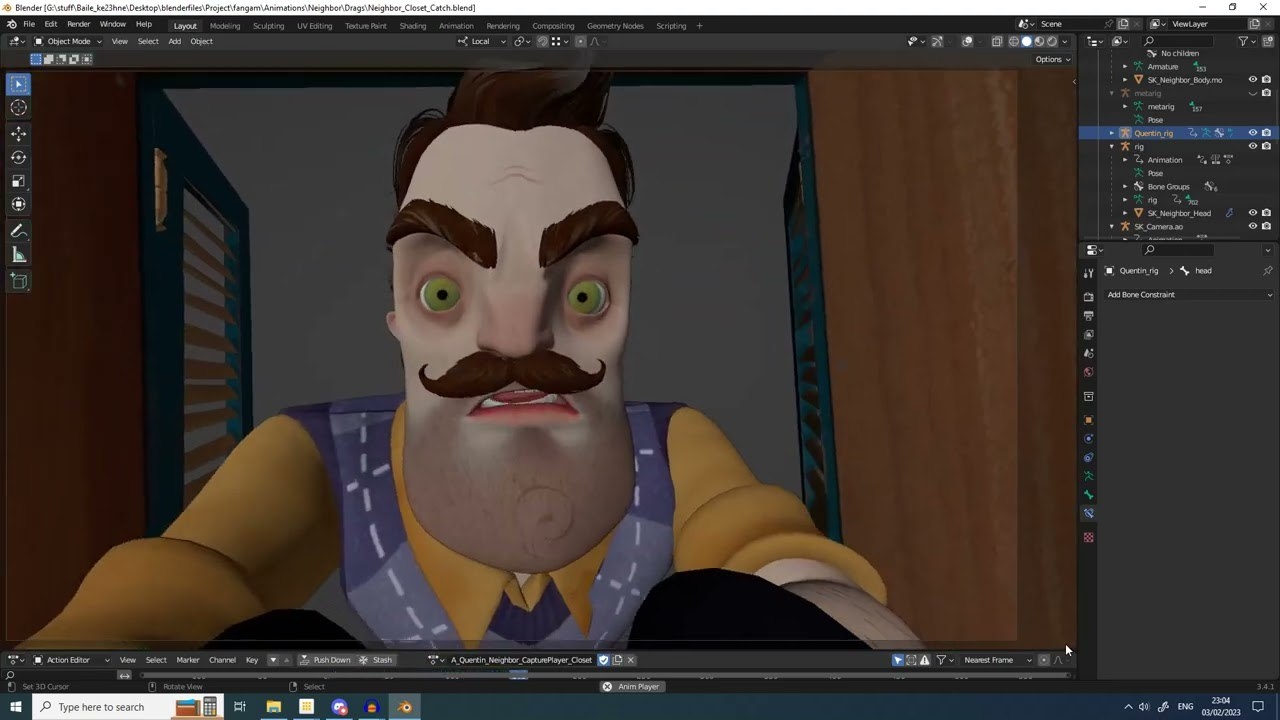Open the Bone properties tab
The width and height of the screenshot is (1280, 720).
click(x=1089, y=495)
